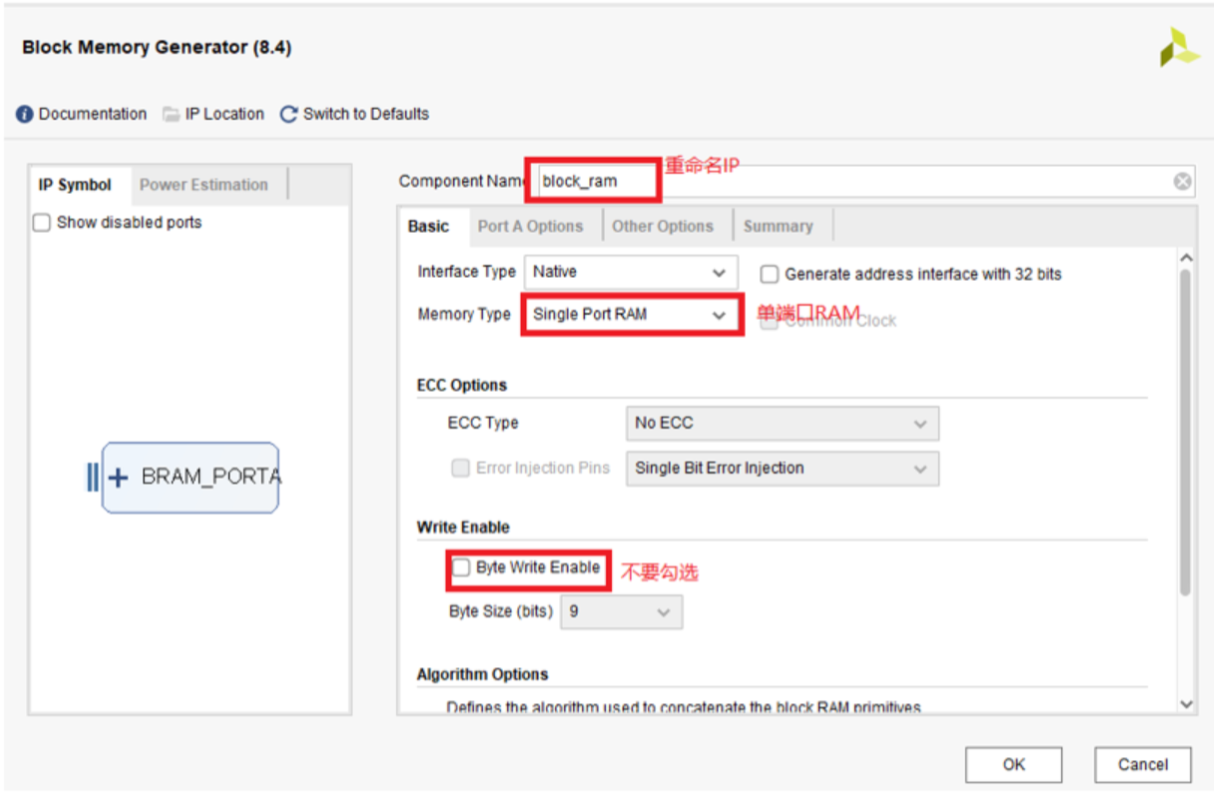Viewport: 1215px width, 797px height.
Task: Click the IP Location folder icon
Action: (171, 115)
